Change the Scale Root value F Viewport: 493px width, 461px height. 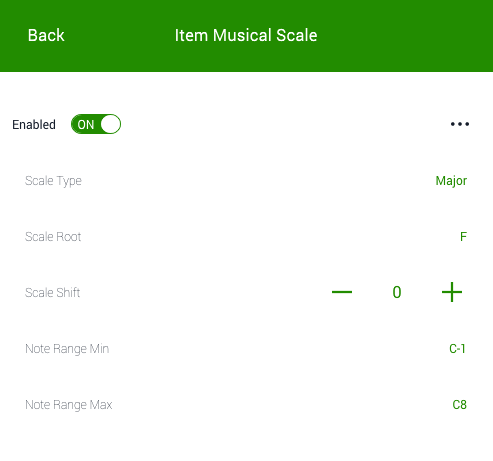click(x=463, y=237)
